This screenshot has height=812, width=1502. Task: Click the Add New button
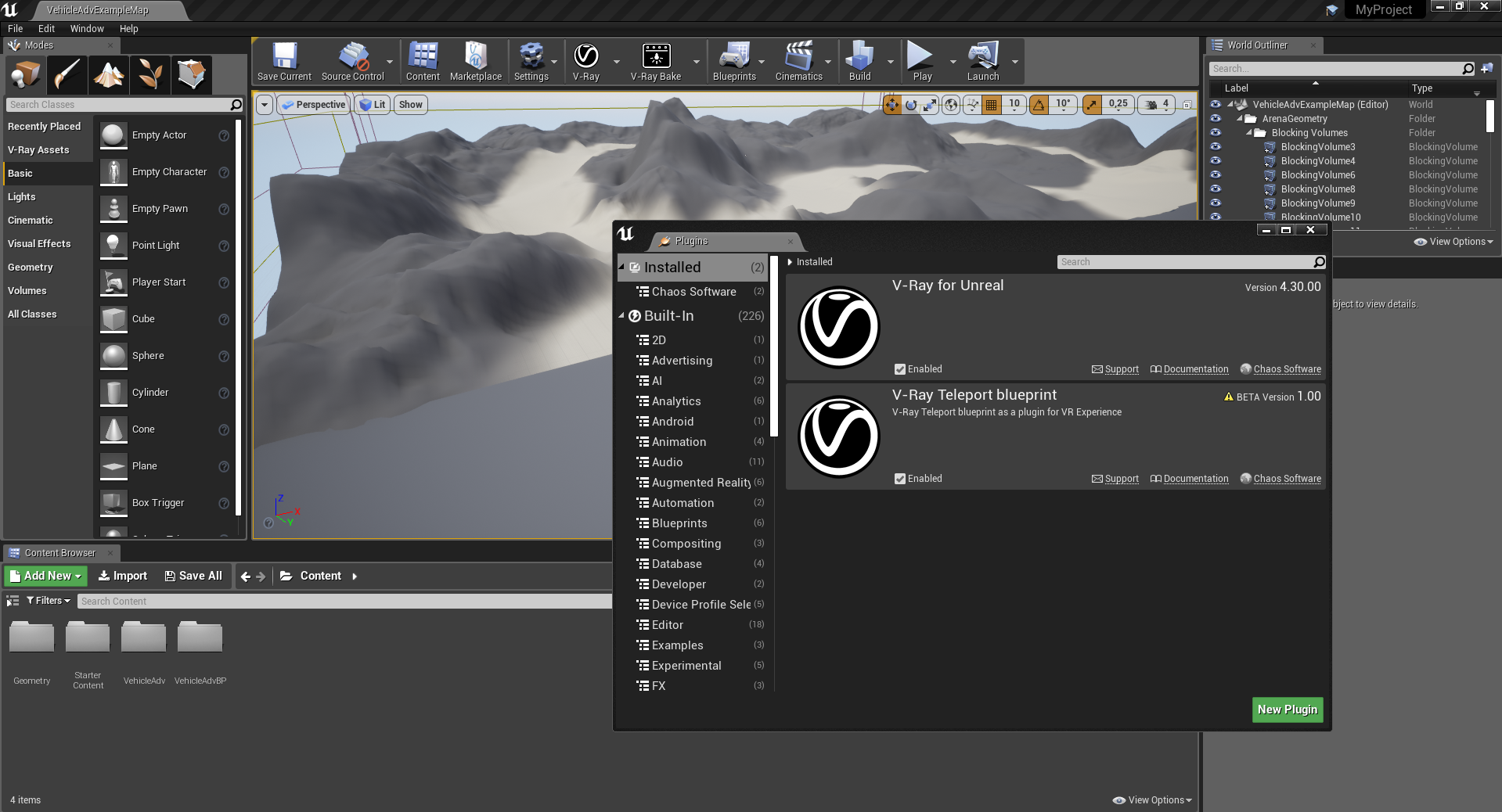[x=45, y=576]
